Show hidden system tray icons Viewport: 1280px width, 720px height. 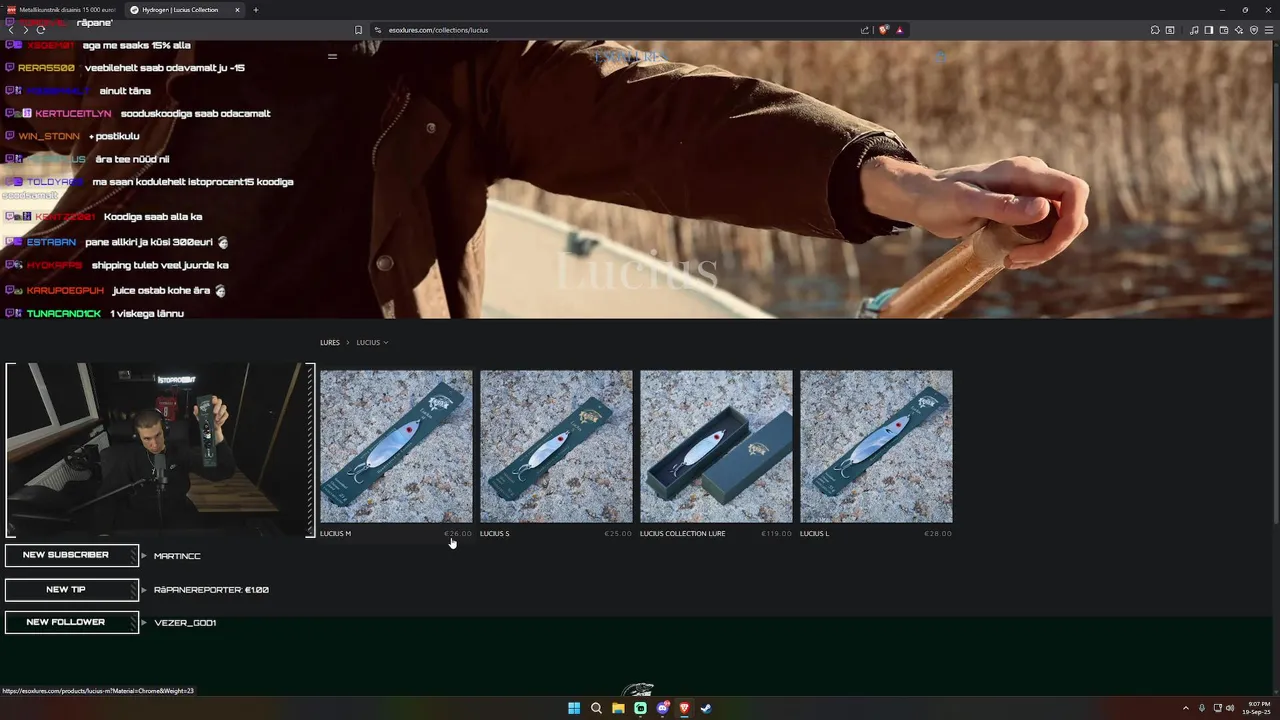tap(1186, 708)
